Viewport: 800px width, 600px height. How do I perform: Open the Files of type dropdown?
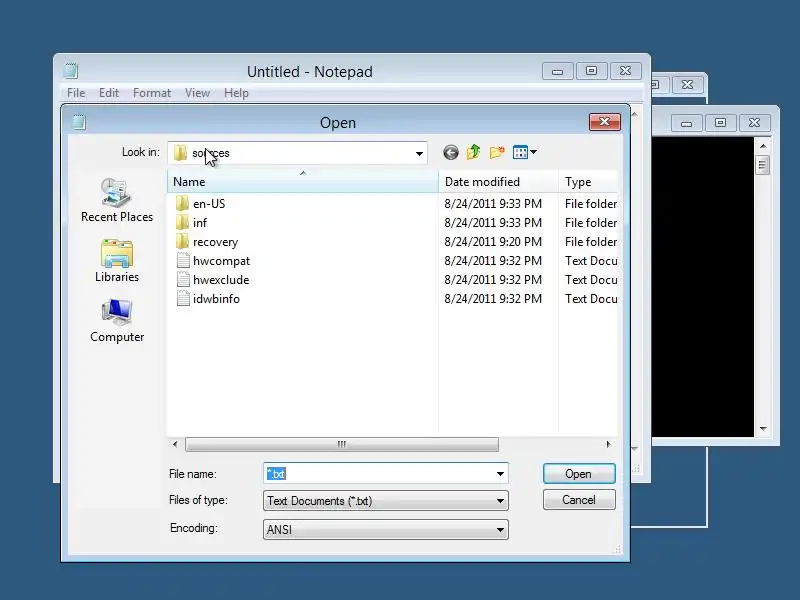coord(385,501)
